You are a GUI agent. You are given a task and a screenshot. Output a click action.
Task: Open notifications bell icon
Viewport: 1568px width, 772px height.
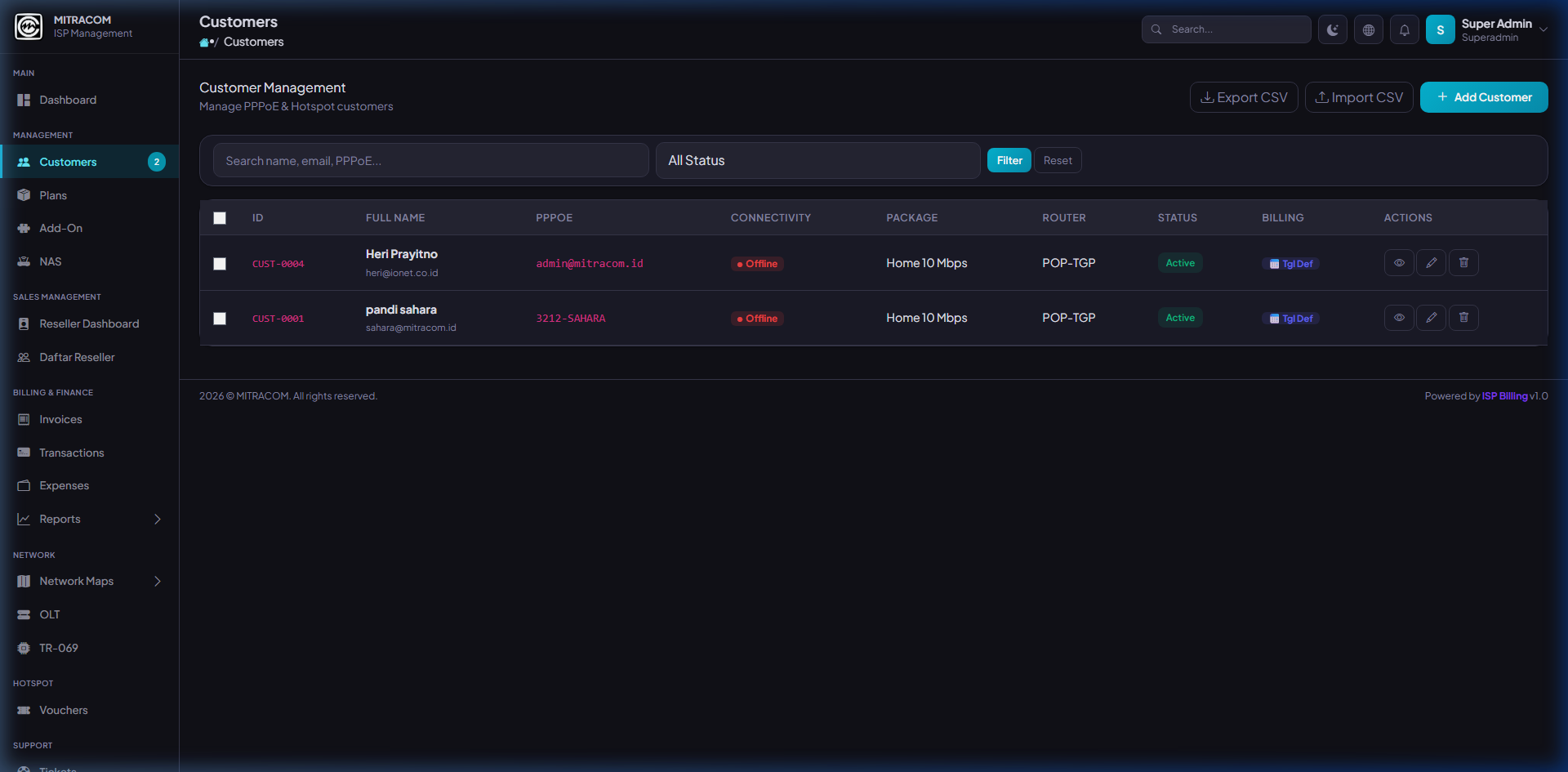tap(1404, 30)
